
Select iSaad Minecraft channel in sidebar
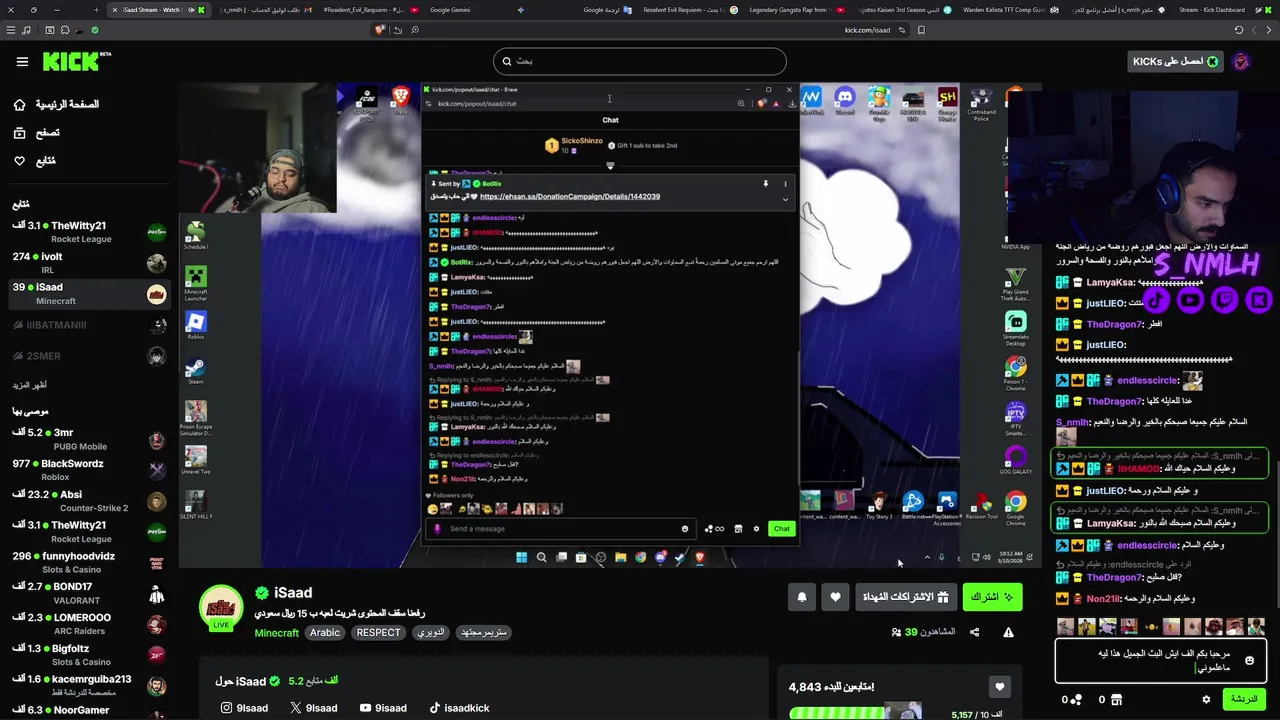[89, 293]
